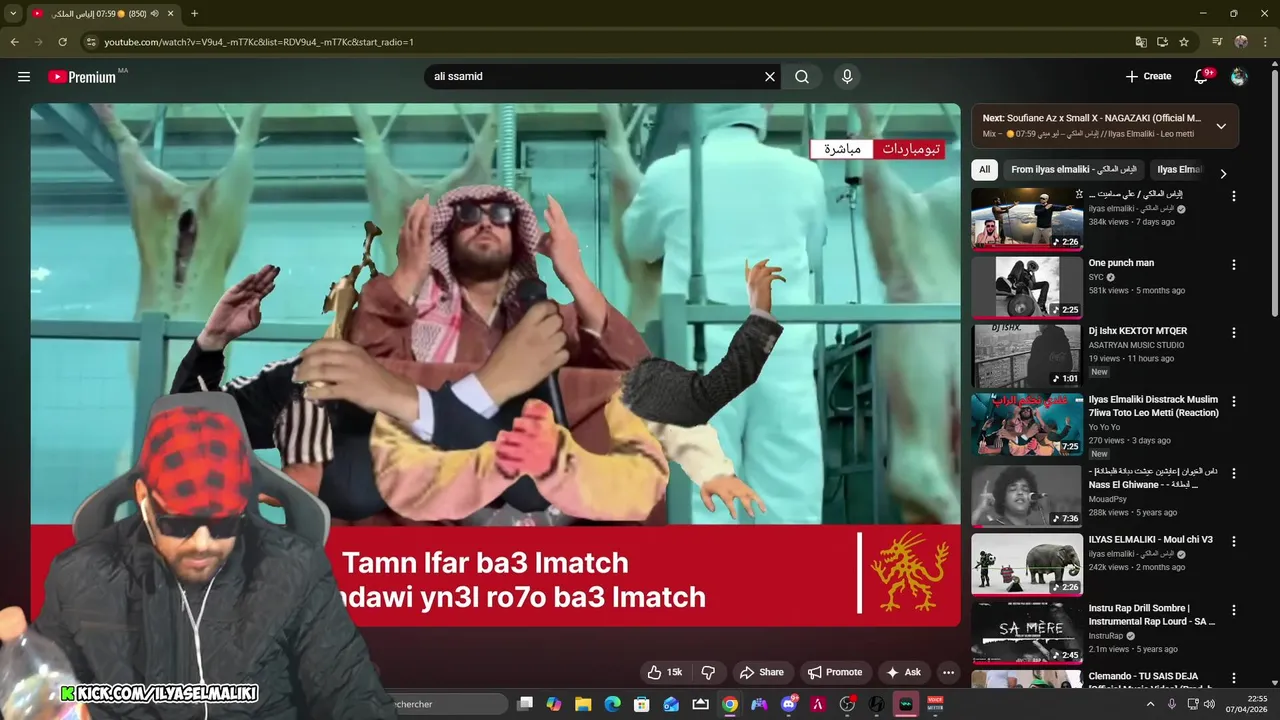This screenshot has height=720, width=1280.
Task: Click the Promote button
Action: pyautogui.click(x=835, y=673)
